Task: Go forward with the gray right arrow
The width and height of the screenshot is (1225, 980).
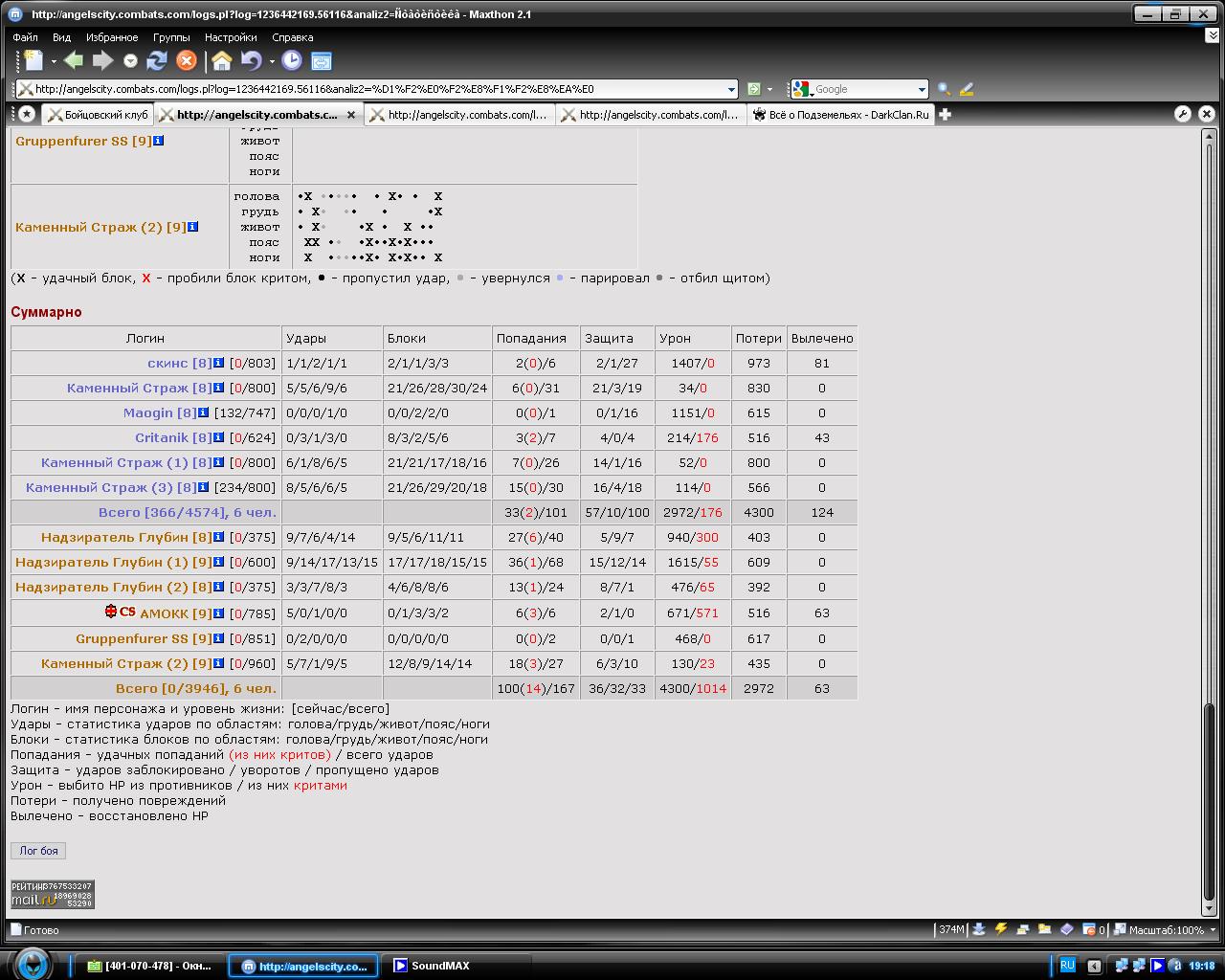Action: click(x=101, y=61)
